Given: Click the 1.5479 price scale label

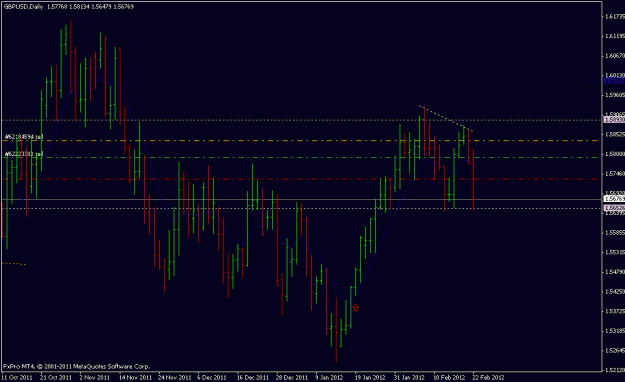Looking at the screenshot, I should coord(615,272).
